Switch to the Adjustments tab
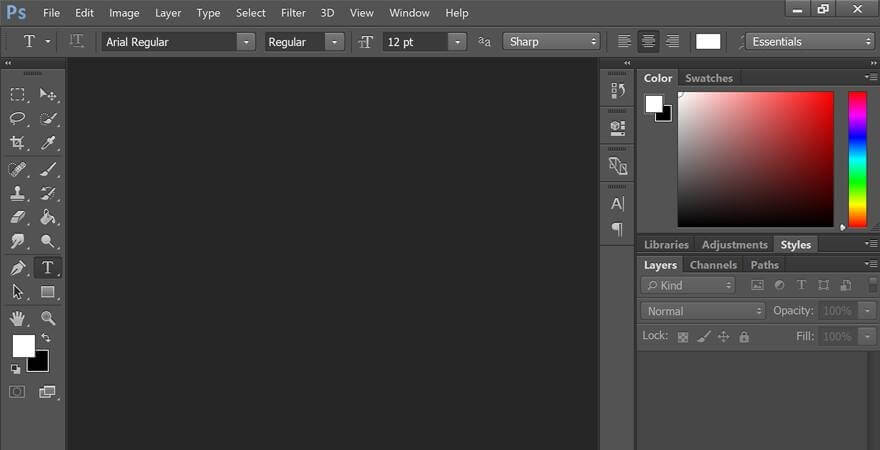The width and height of the screenshot is (880, 450). tap(735, 245)
